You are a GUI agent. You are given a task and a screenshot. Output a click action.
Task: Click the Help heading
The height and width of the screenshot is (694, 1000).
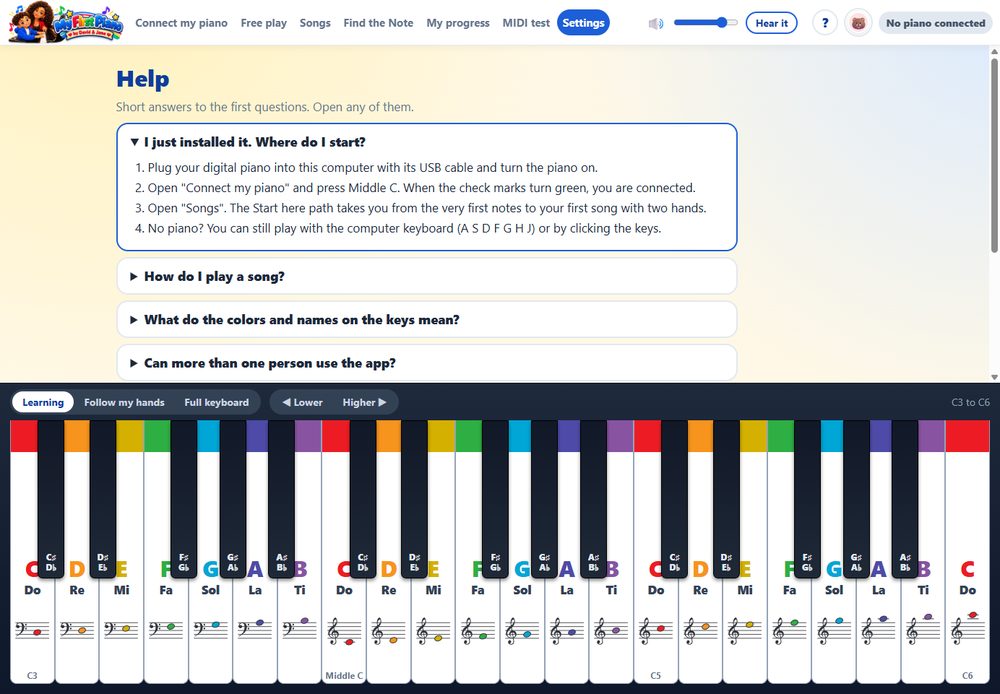click(143, 79)
